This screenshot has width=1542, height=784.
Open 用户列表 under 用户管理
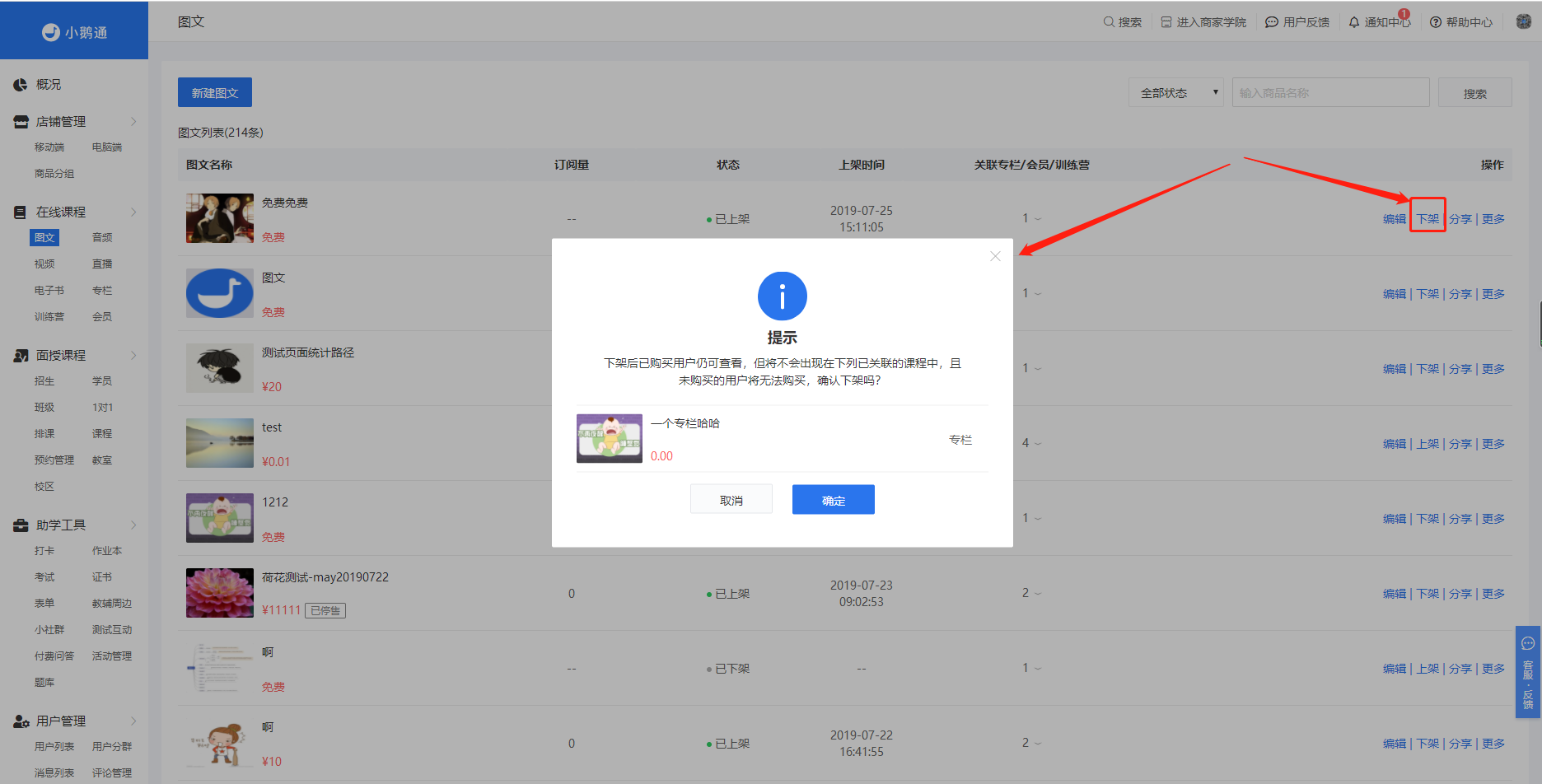pyautogui.click(x=54, y=747)
